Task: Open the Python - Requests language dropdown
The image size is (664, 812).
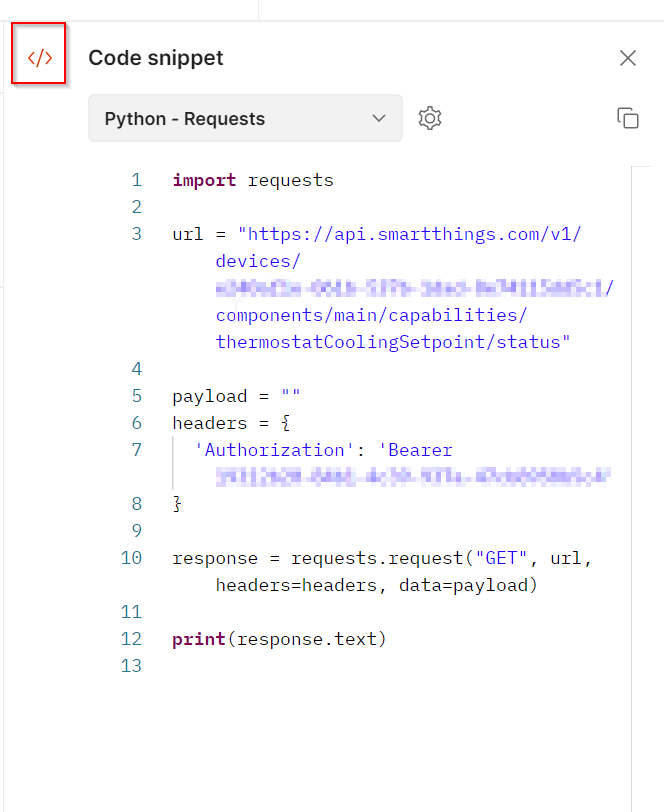Action: [x=245, y=118]
